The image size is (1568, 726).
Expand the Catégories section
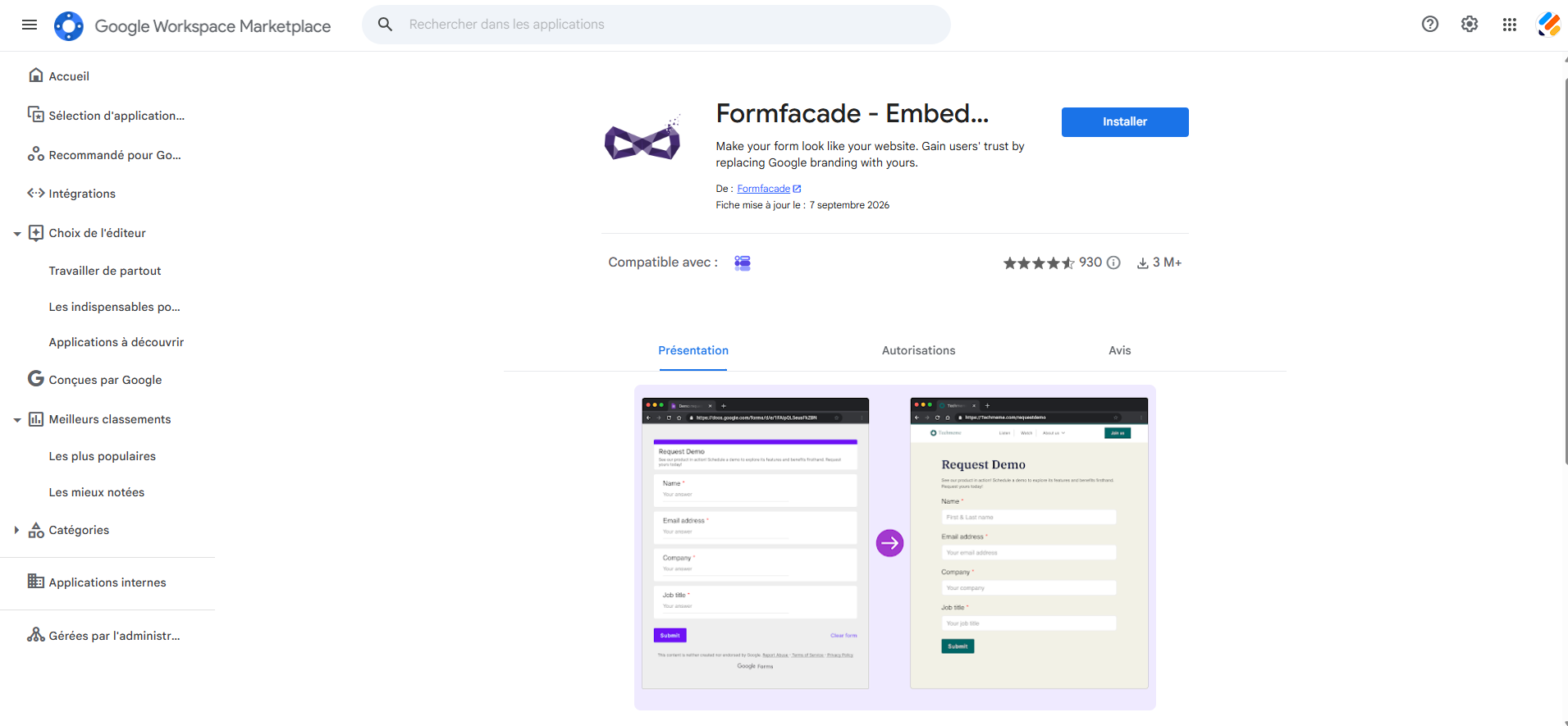[x=17, y=530]
